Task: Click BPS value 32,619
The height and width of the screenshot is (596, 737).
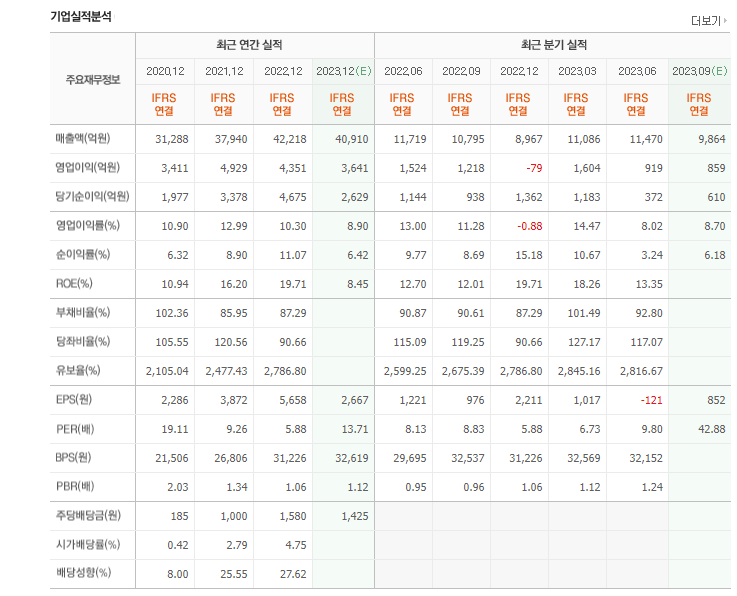Action: [x=352, y=458]
